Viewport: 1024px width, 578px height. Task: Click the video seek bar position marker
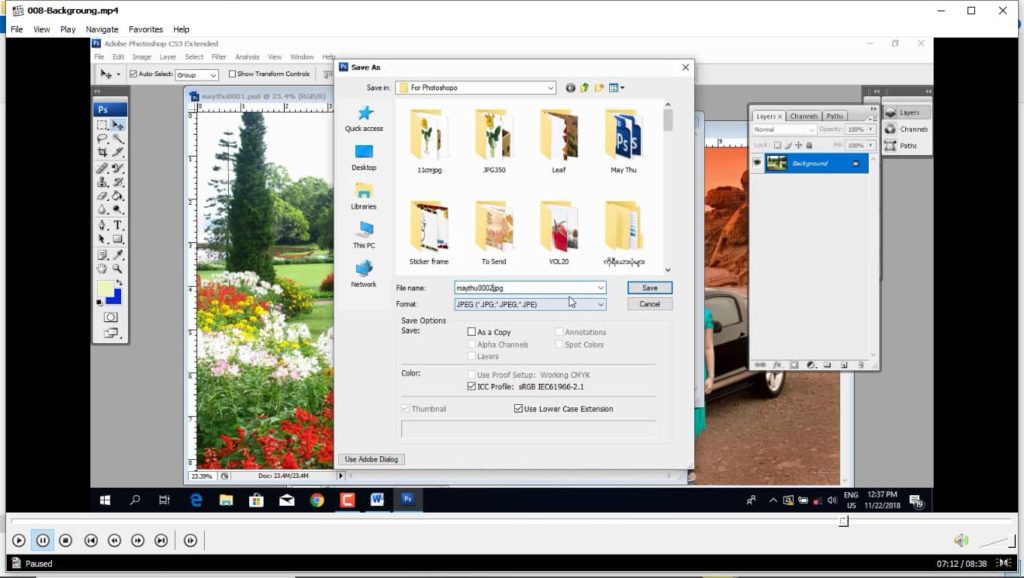(844, 521)
